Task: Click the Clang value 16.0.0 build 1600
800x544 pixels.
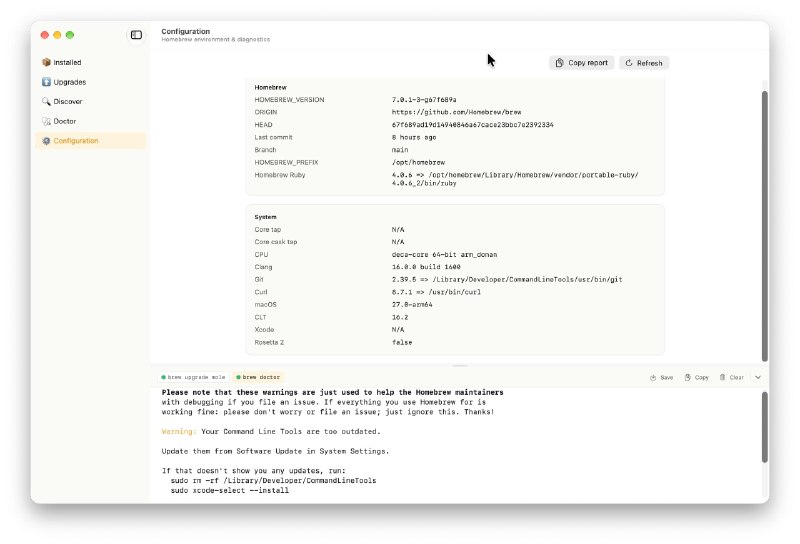Action: pyautogui.click(x=426, y=267)
